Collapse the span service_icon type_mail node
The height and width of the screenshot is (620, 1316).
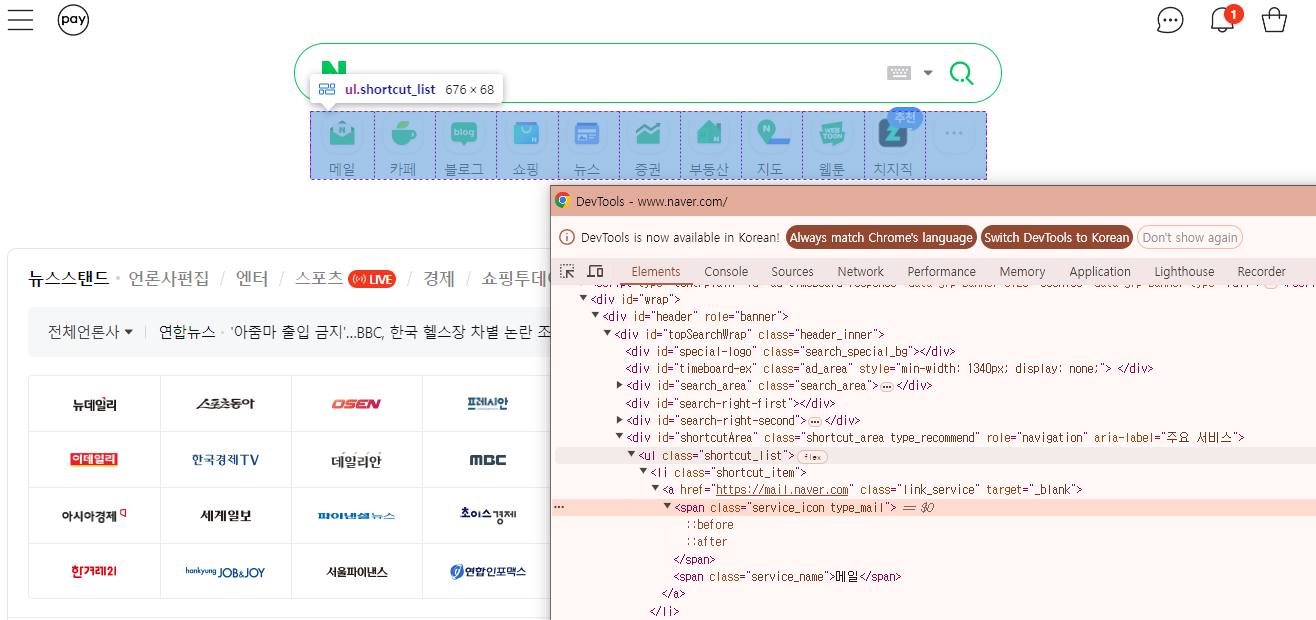click(x=667, y=507)
